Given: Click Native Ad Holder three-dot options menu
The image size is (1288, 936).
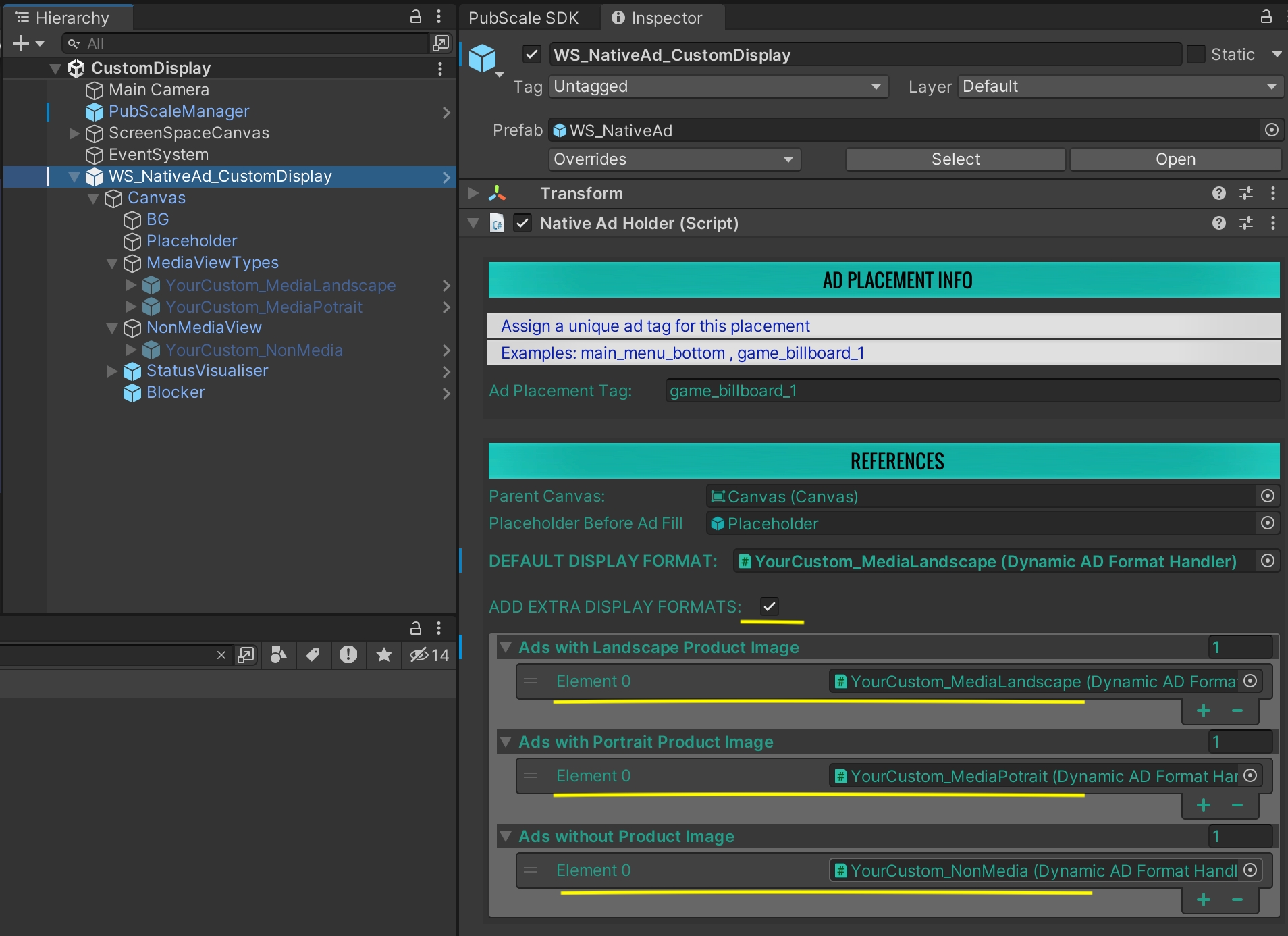Looking at the screenshot, I should [1273, 223].
